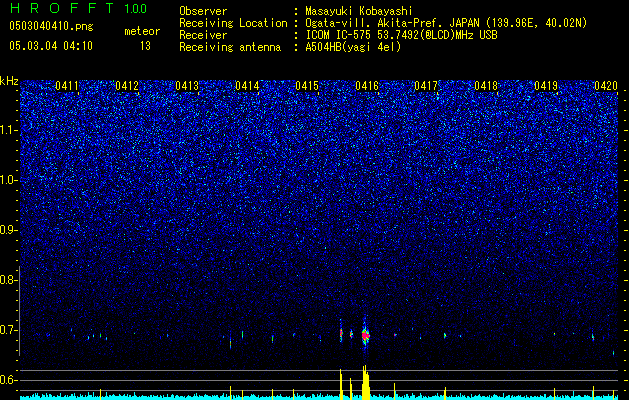Click the 0415 time marker
The width and height of the screenshot is (629, 400).
[307, 86]
